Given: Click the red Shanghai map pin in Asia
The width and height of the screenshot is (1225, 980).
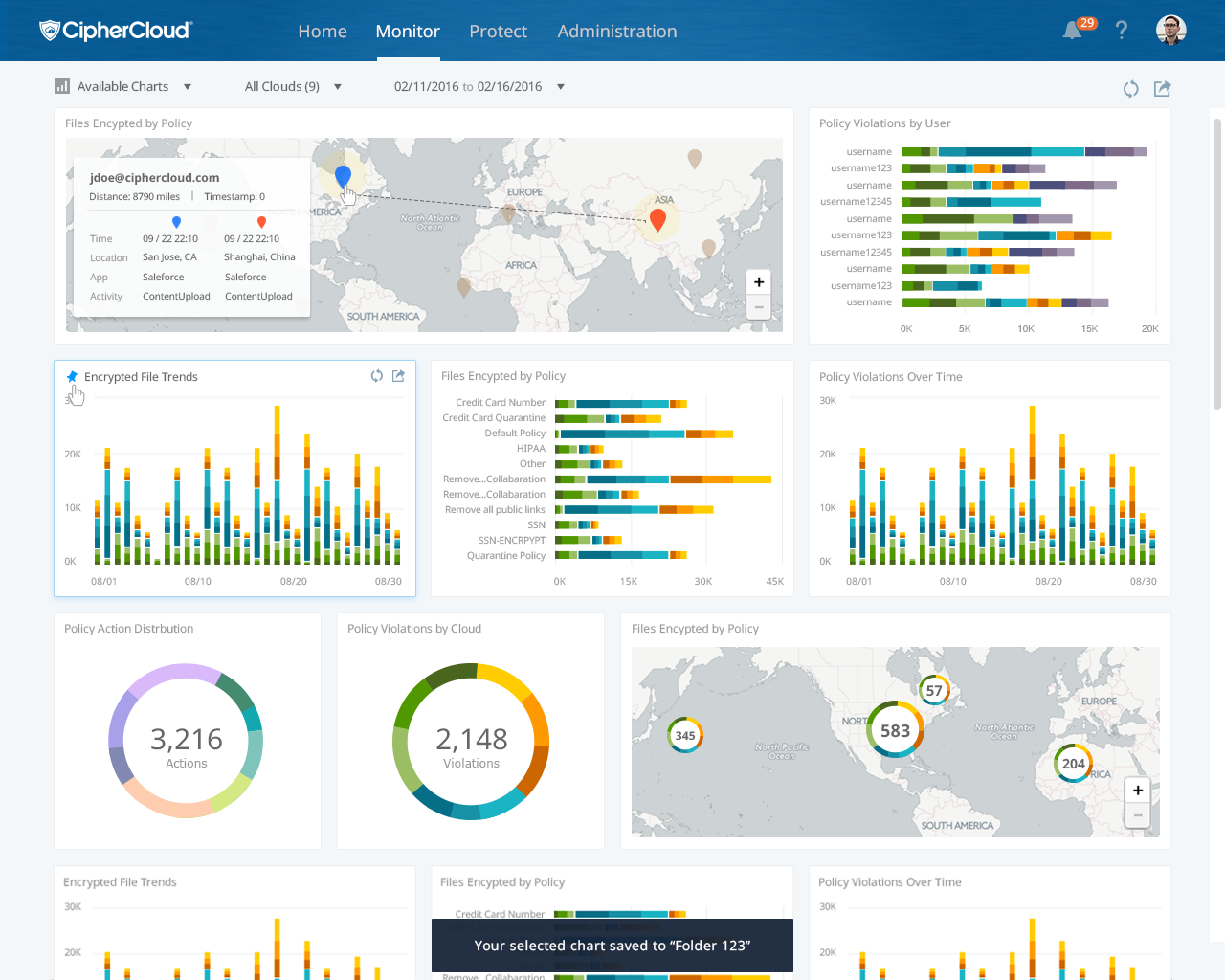Looking at the screenshot, I should click(x=657, y=220).
